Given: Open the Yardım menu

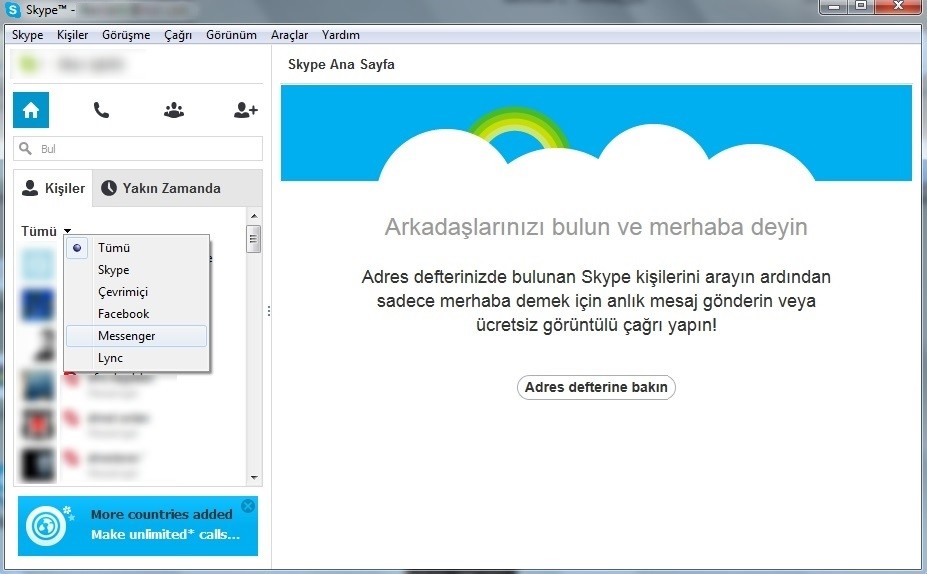Looking at the screenshot, I should pos(341,35).
